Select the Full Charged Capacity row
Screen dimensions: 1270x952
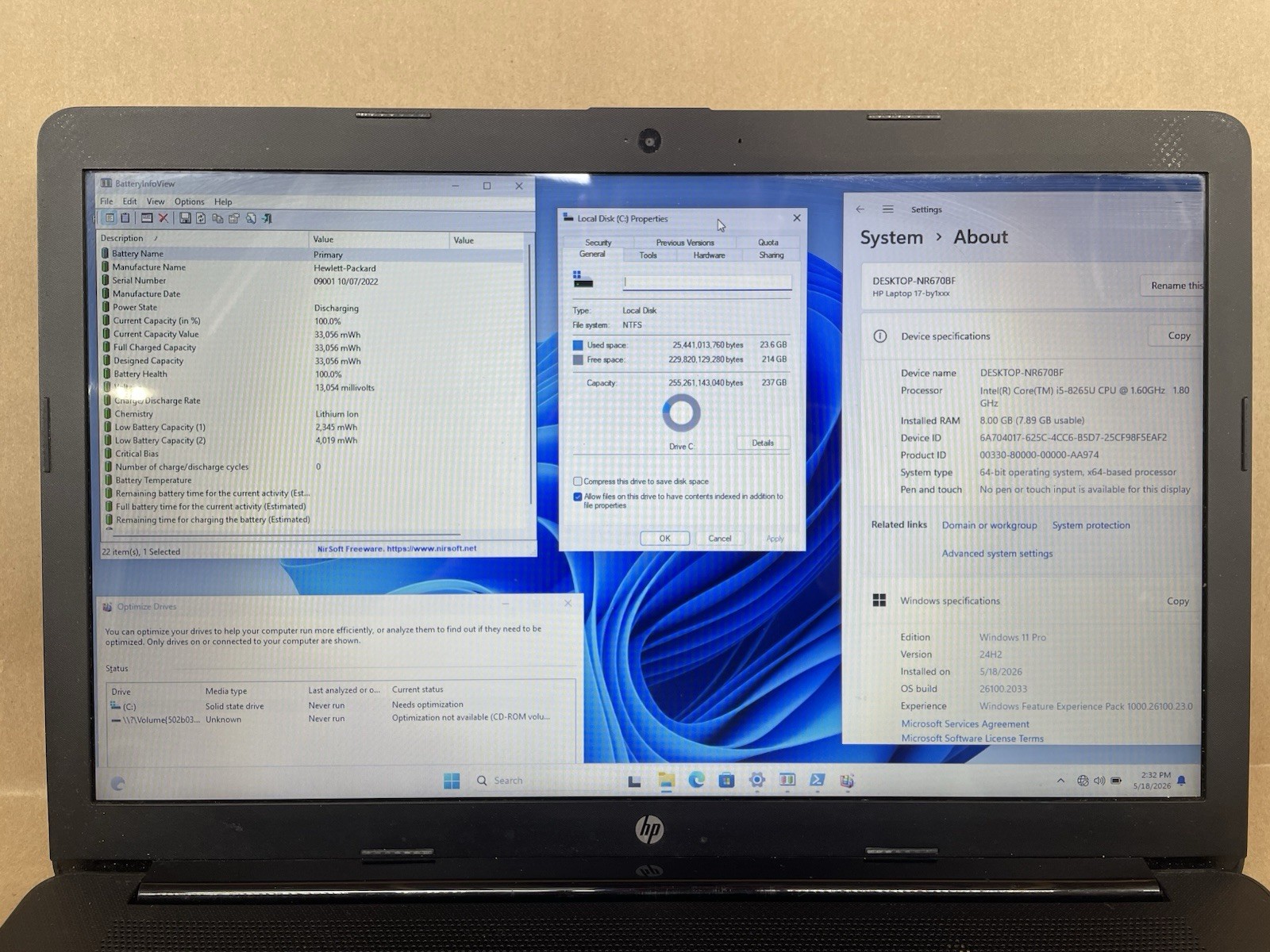tap(313, 347)
